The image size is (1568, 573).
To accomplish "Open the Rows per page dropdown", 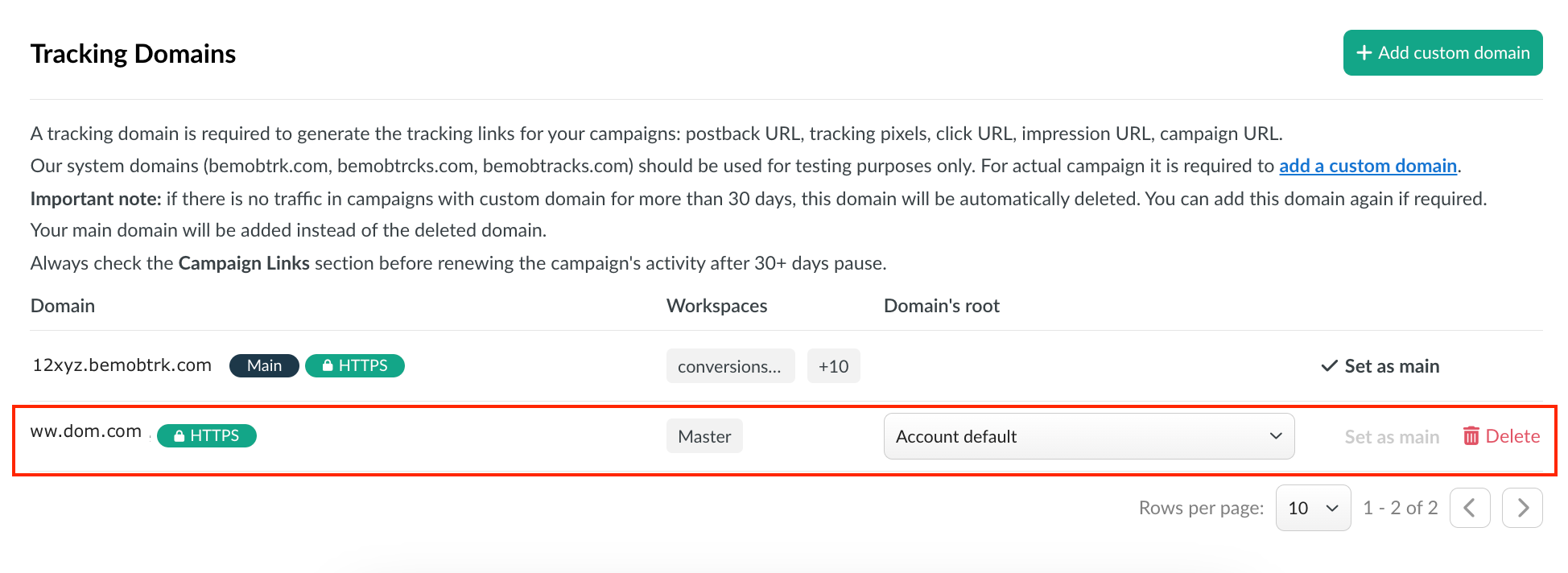I will pos(1313,508).
